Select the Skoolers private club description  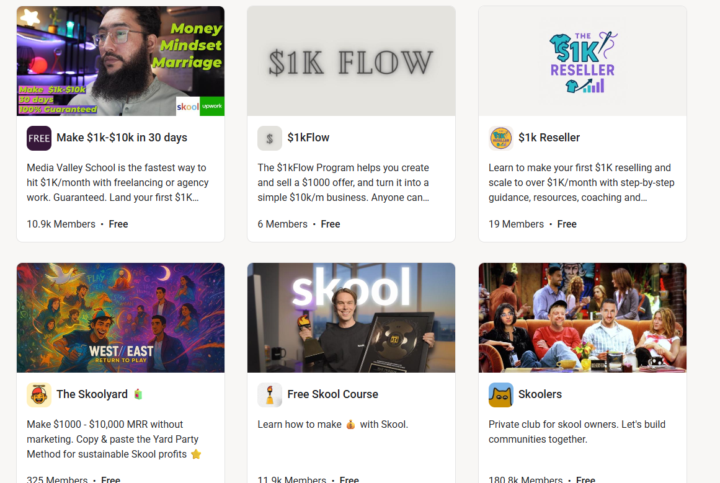577,432
